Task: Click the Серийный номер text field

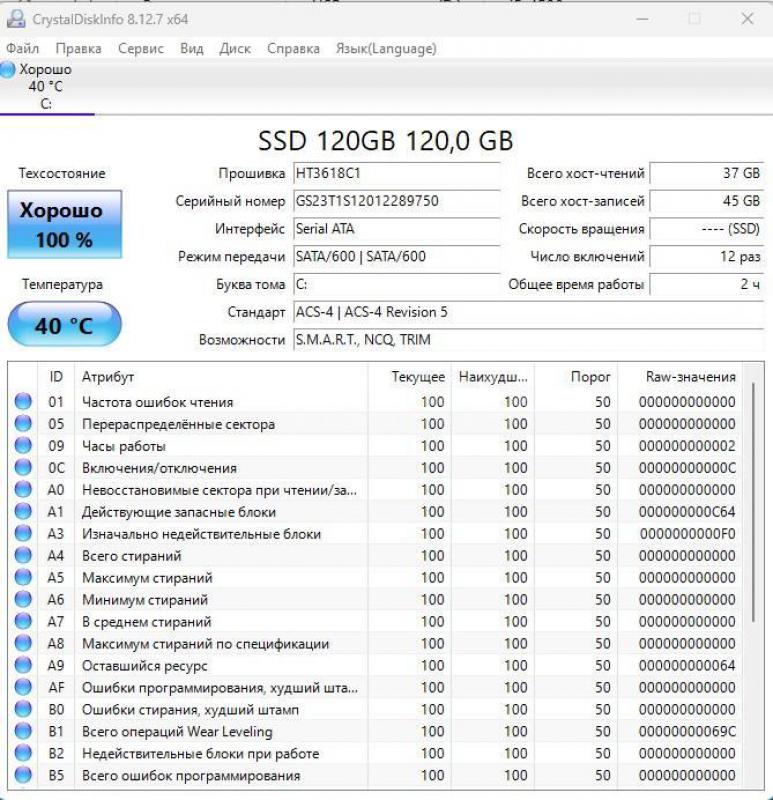Action: coord(396,201)
